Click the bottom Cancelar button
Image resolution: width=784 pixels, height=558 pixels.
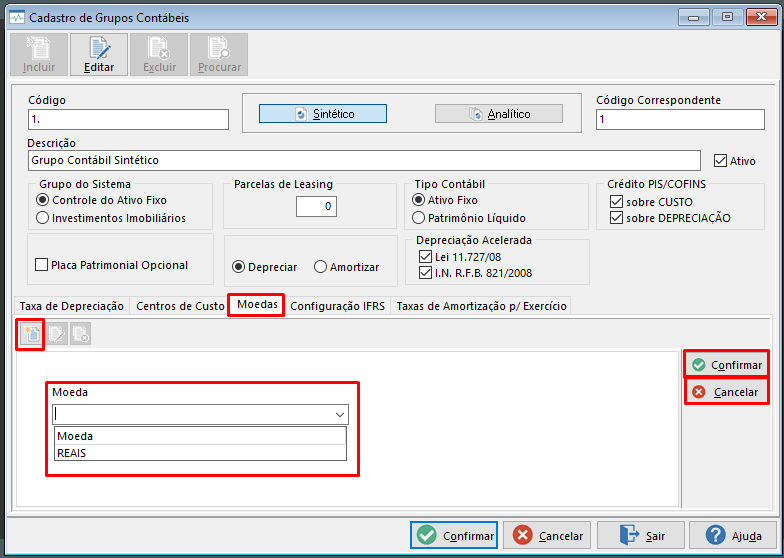[x=547, y=536]
